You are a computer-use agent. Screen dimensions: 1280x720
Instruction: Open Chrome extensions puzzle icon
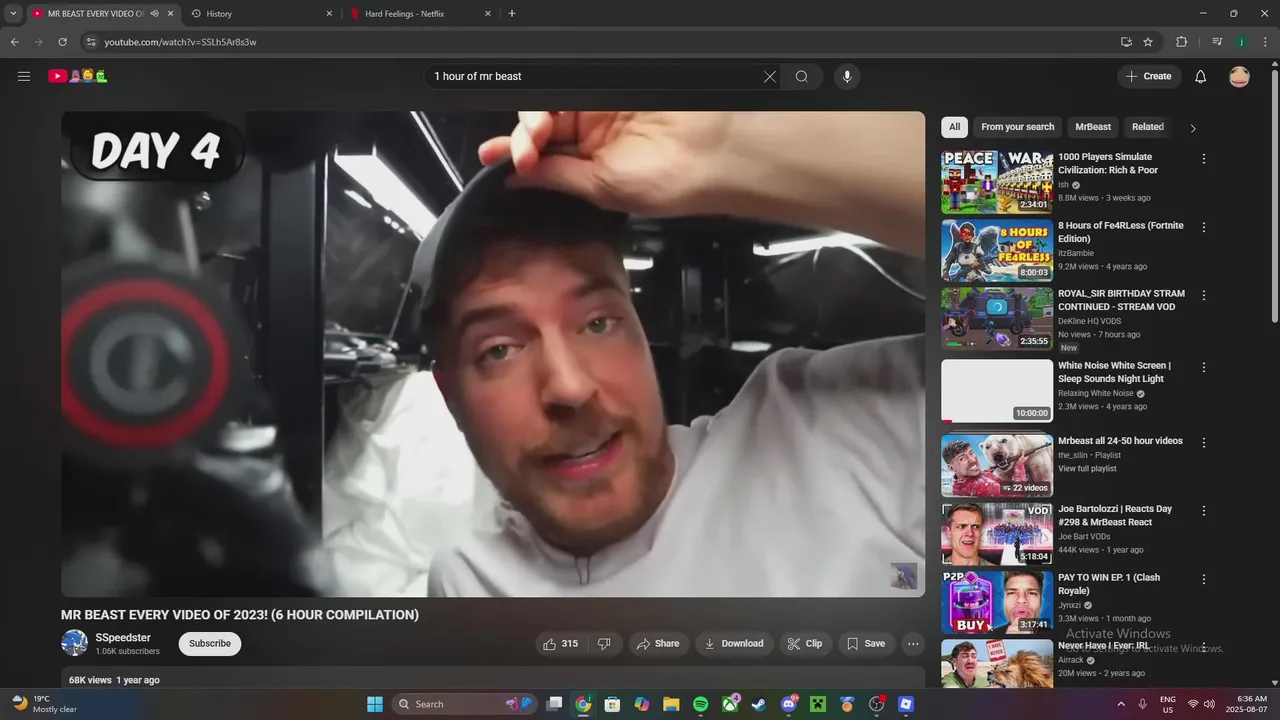(x=1182, y=42)
